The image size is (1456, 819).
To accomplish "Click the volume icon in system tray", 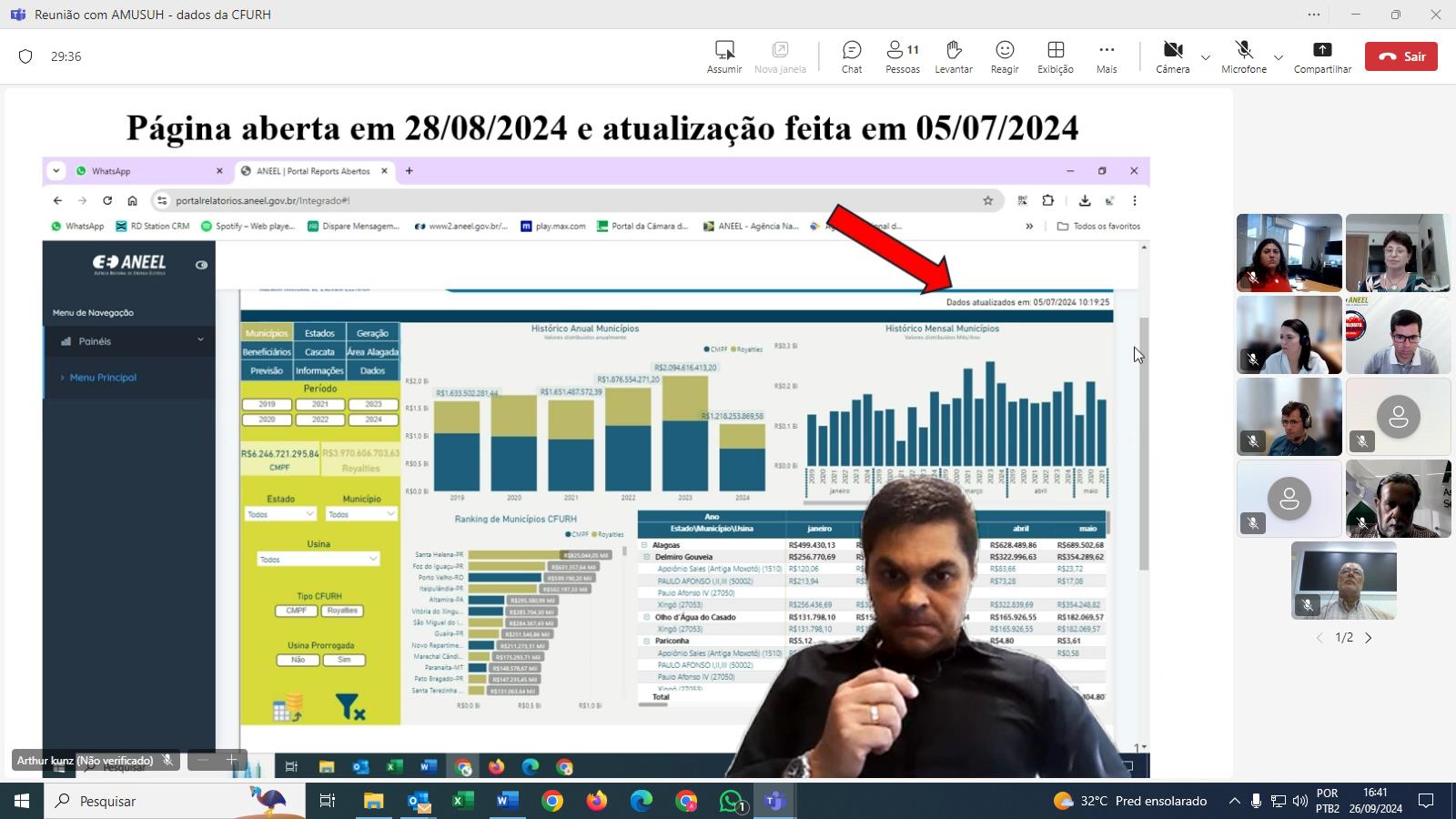I will pos(1299,801).
